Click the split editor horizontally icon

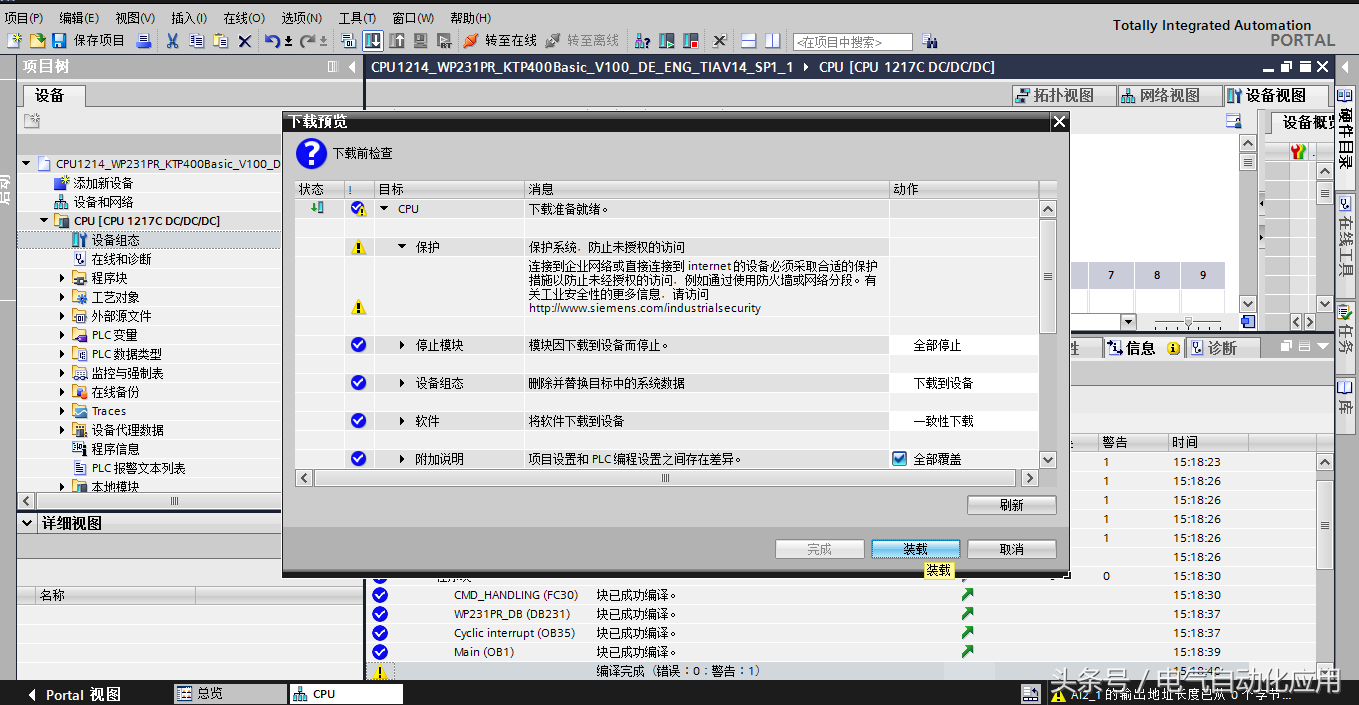(x=749, y=41)
